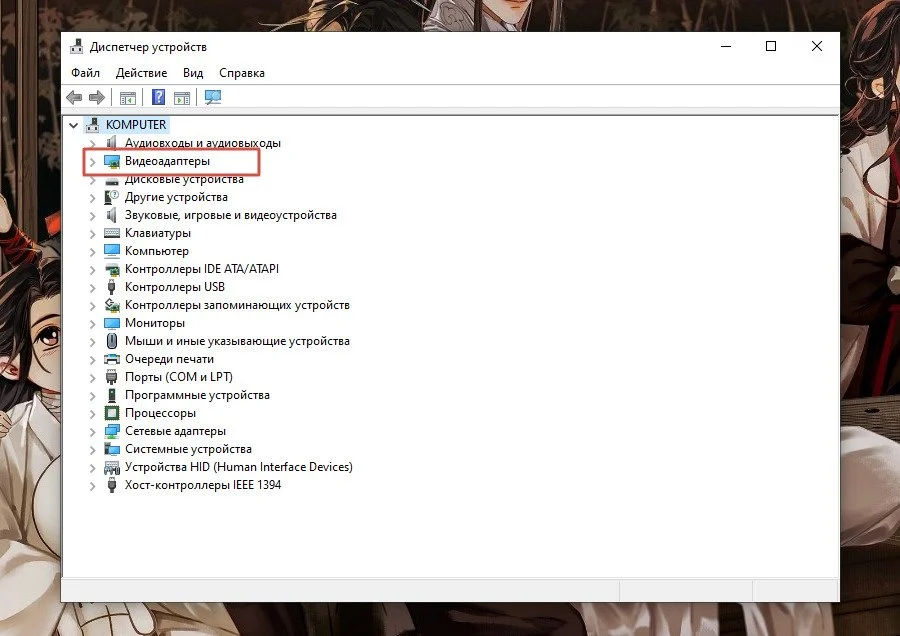Maximize the Диспетчер устройств window
Screen dimensions: 900x636
coord(771,46)
